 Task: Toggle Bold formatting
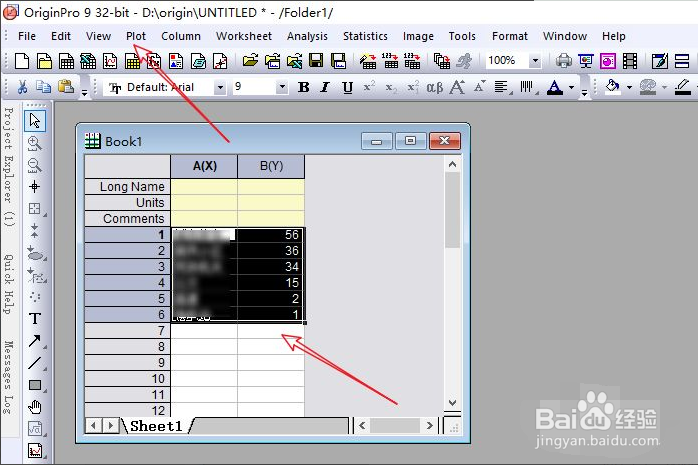[x=304, y=87]
